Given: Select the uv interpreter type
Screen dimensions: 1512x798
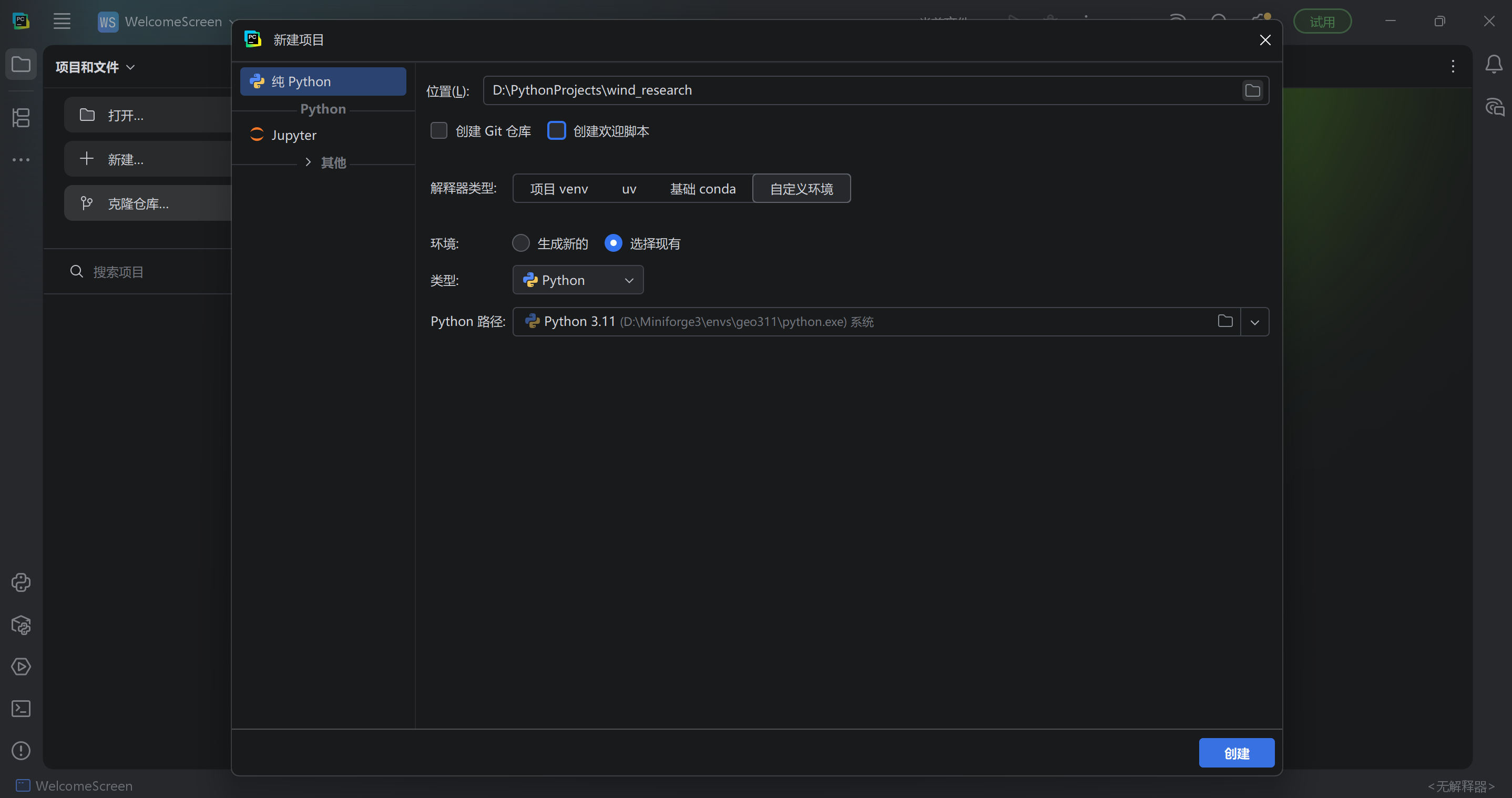Looking at the screenshot, I should tap(629, 188).
